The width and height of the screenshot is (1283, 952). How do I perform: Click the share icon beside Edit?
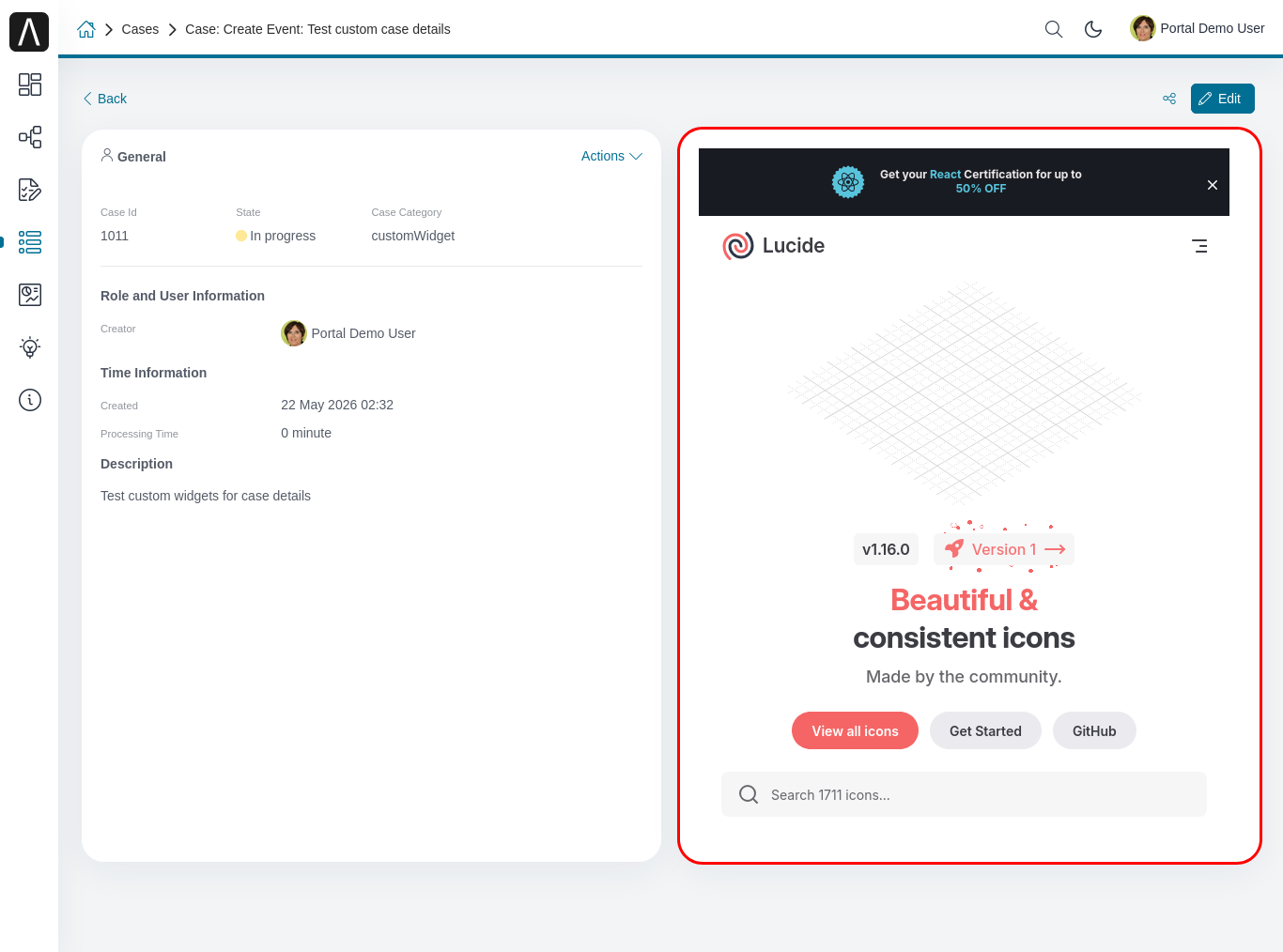click(1169, 99)
